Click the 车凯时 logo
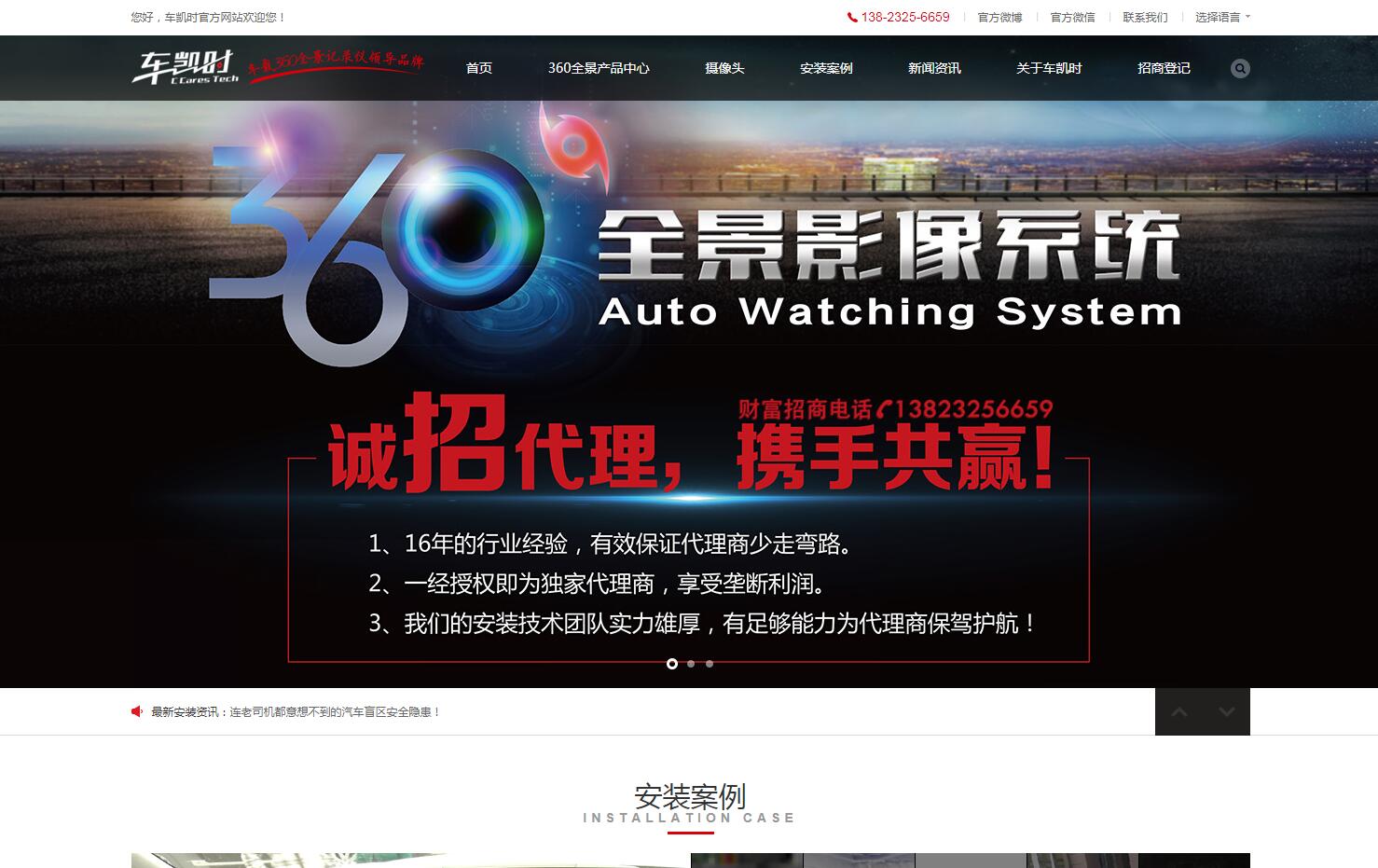1378x868 pixels. [183, 67]
